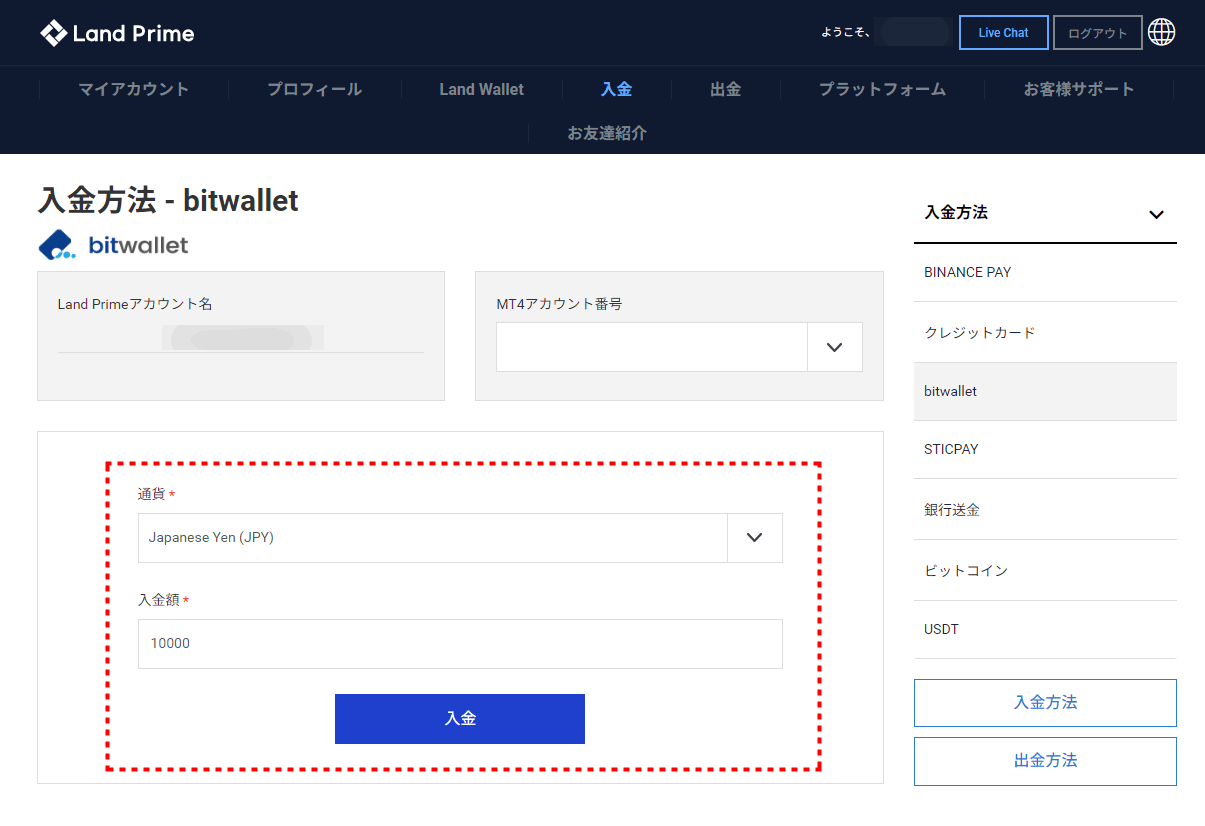Click the ようこそ、 welcome text

(x=846, y=33)
